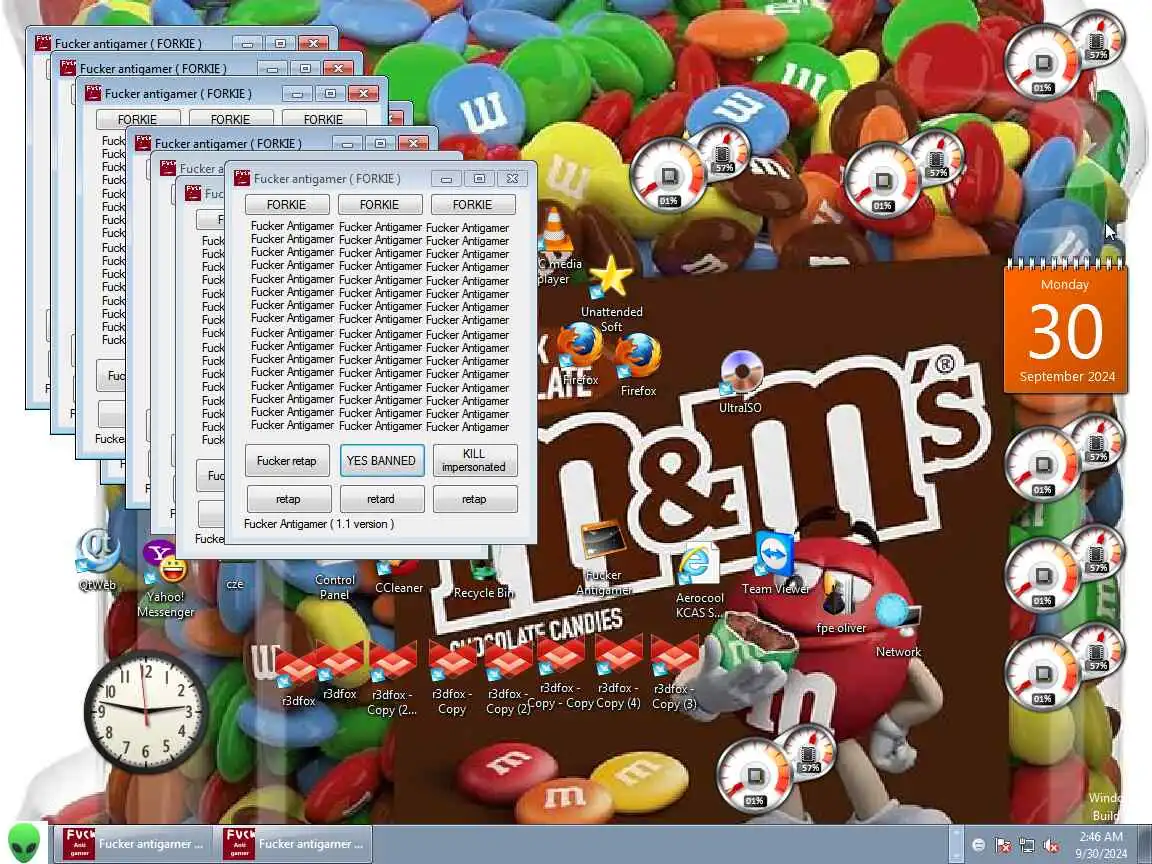Click the YES BANNED button
This screenshot has height=864, width=1152.
click(381, 461)
